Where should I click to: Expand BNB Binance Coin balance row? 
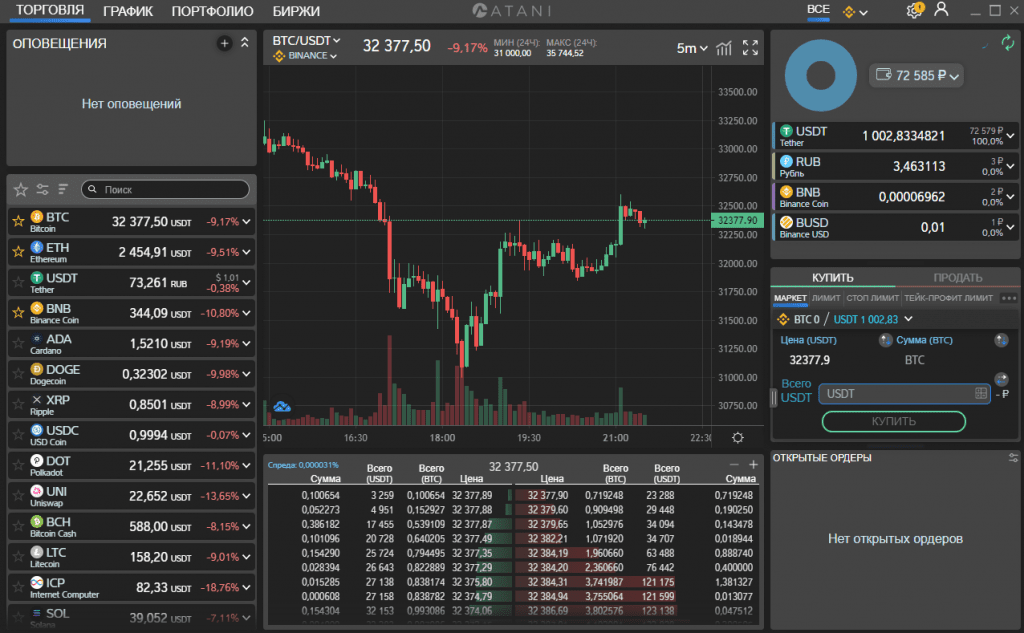[1010, 197]
